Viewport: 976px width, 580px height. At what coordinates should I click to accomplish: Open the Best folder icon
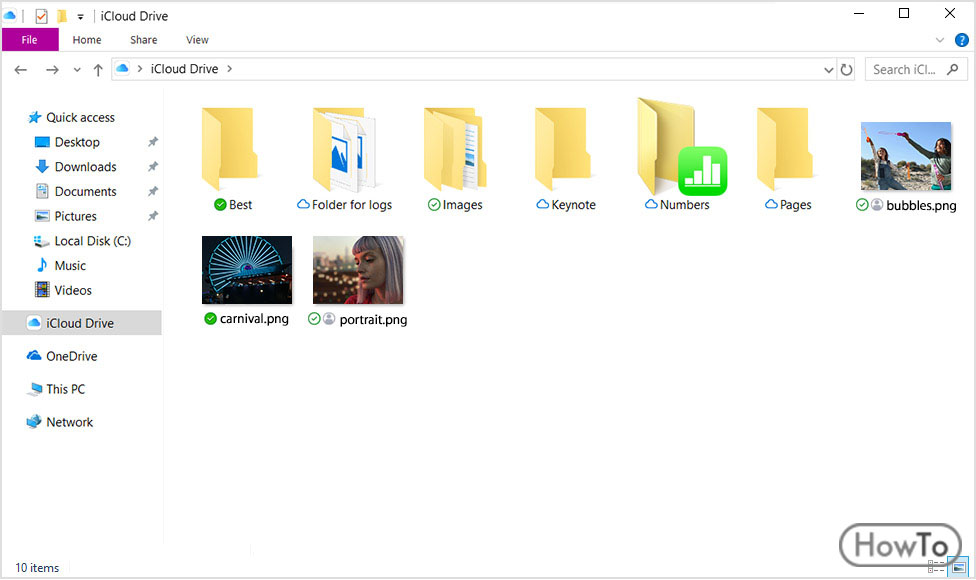[x=230, y=149]
